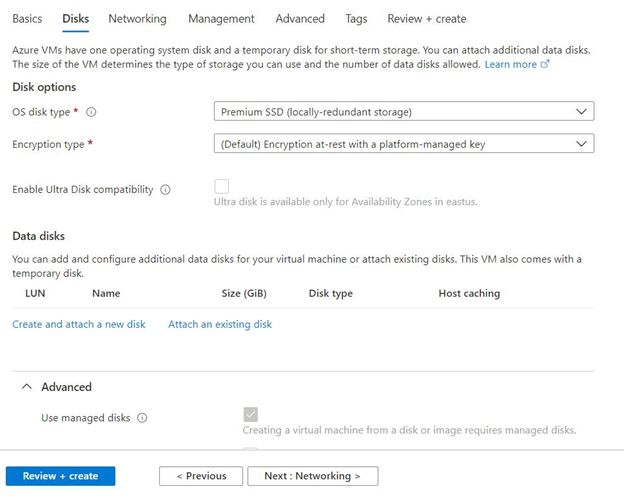Click the Previous button
This screenshot has height=500, width=624.
199,476
